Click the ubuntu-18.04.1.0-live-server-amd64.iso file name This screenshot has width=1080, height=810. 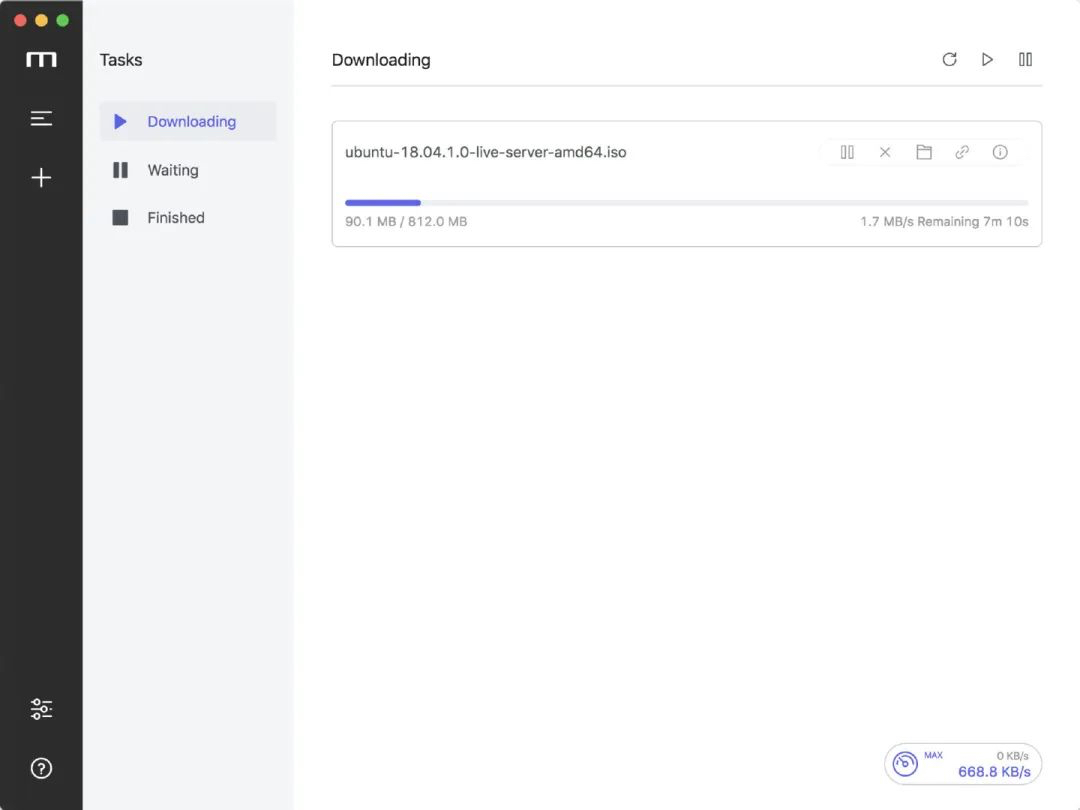tap(486, 153)
